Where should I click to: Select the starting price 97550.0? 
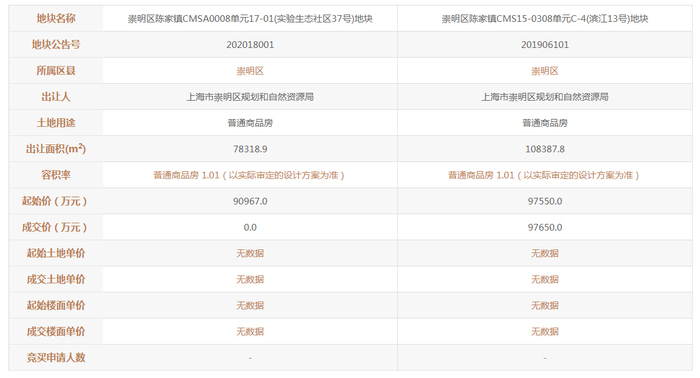tap(545, 201)
